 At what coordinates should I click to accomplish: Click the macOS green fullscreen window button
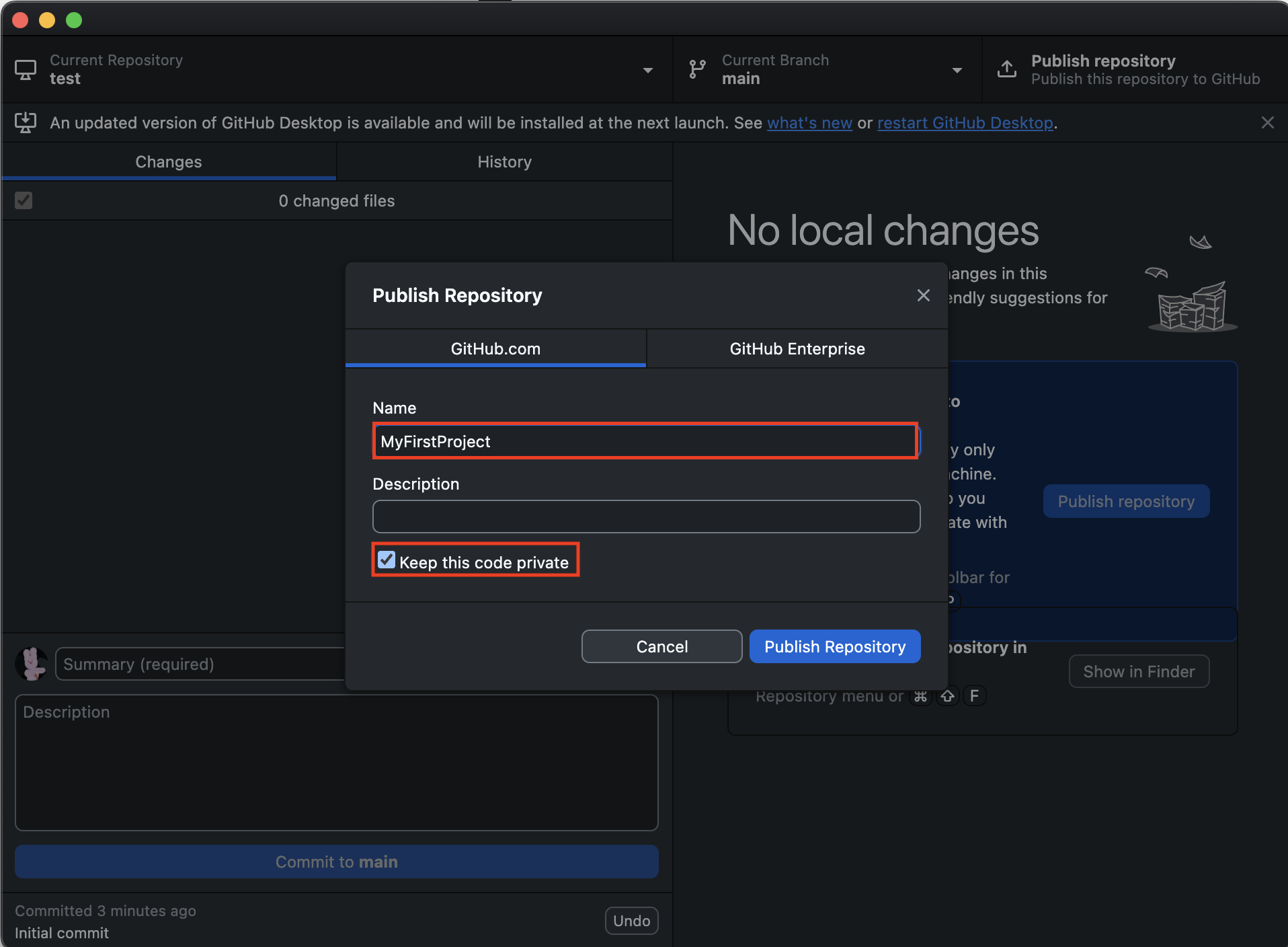click(74, 20)
